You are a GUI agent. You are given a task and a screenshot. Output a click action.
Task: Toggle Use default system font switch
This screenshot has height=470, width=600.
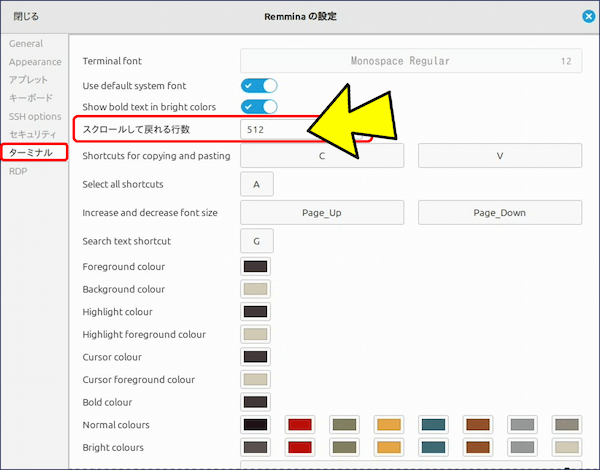[259, 86]
